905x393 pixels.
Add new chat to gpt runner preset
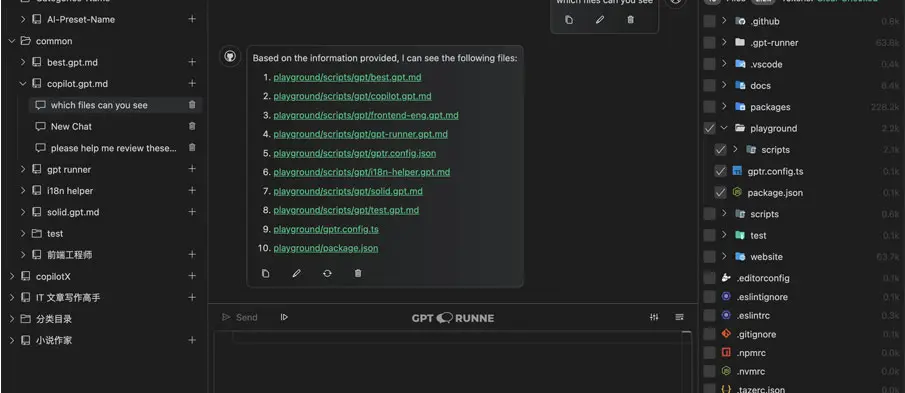click(192, 169)
